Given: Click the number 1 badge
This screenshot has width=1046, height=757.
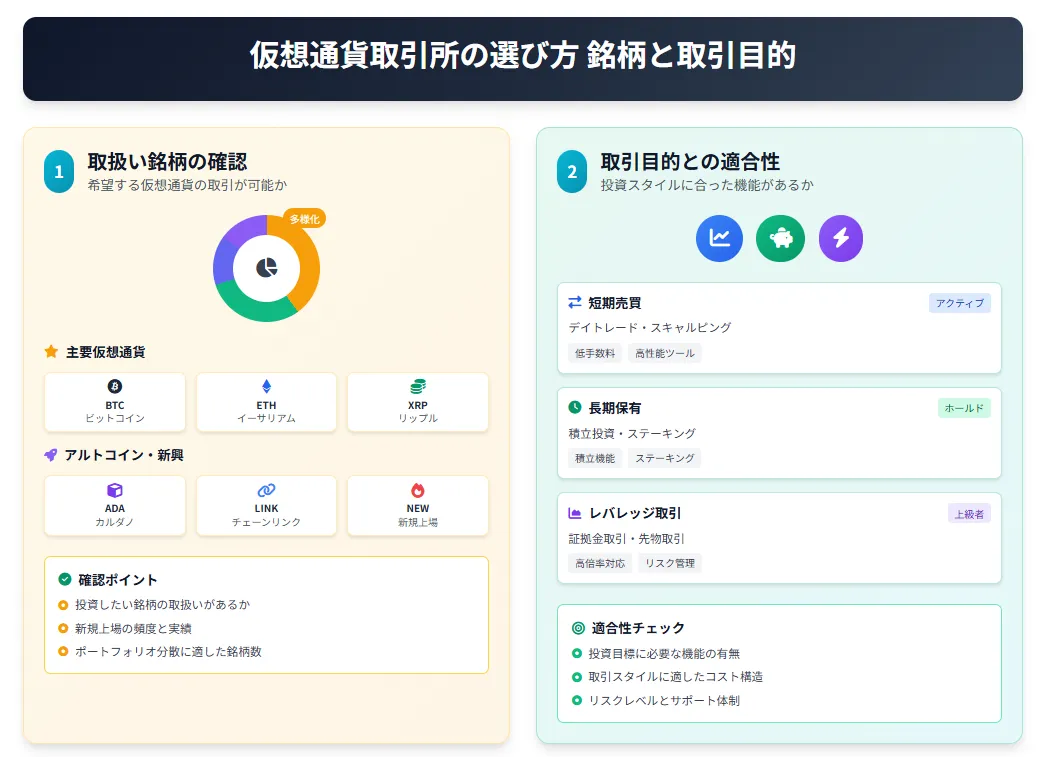Looking at the screenshot, I should (x=59, y=171).
